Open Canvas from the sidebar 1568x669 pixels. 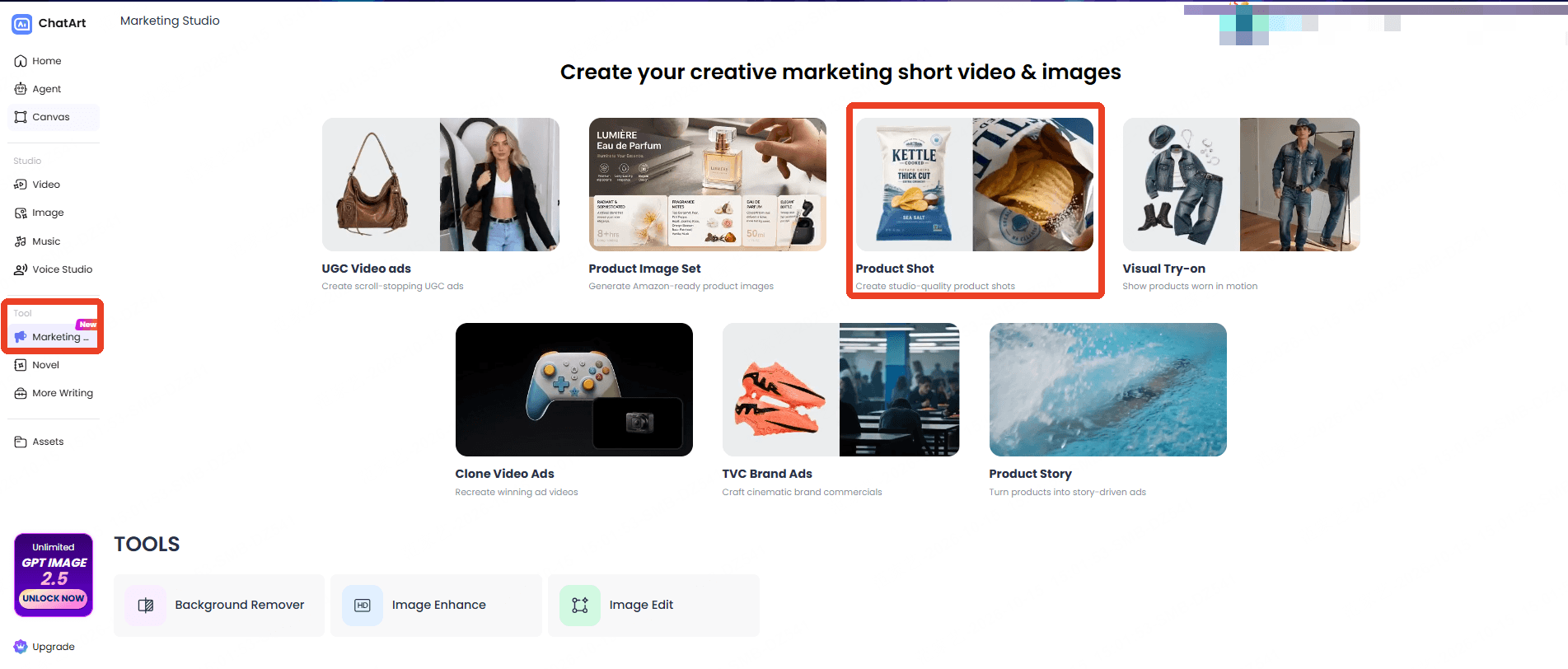click(x=54, y=117)
